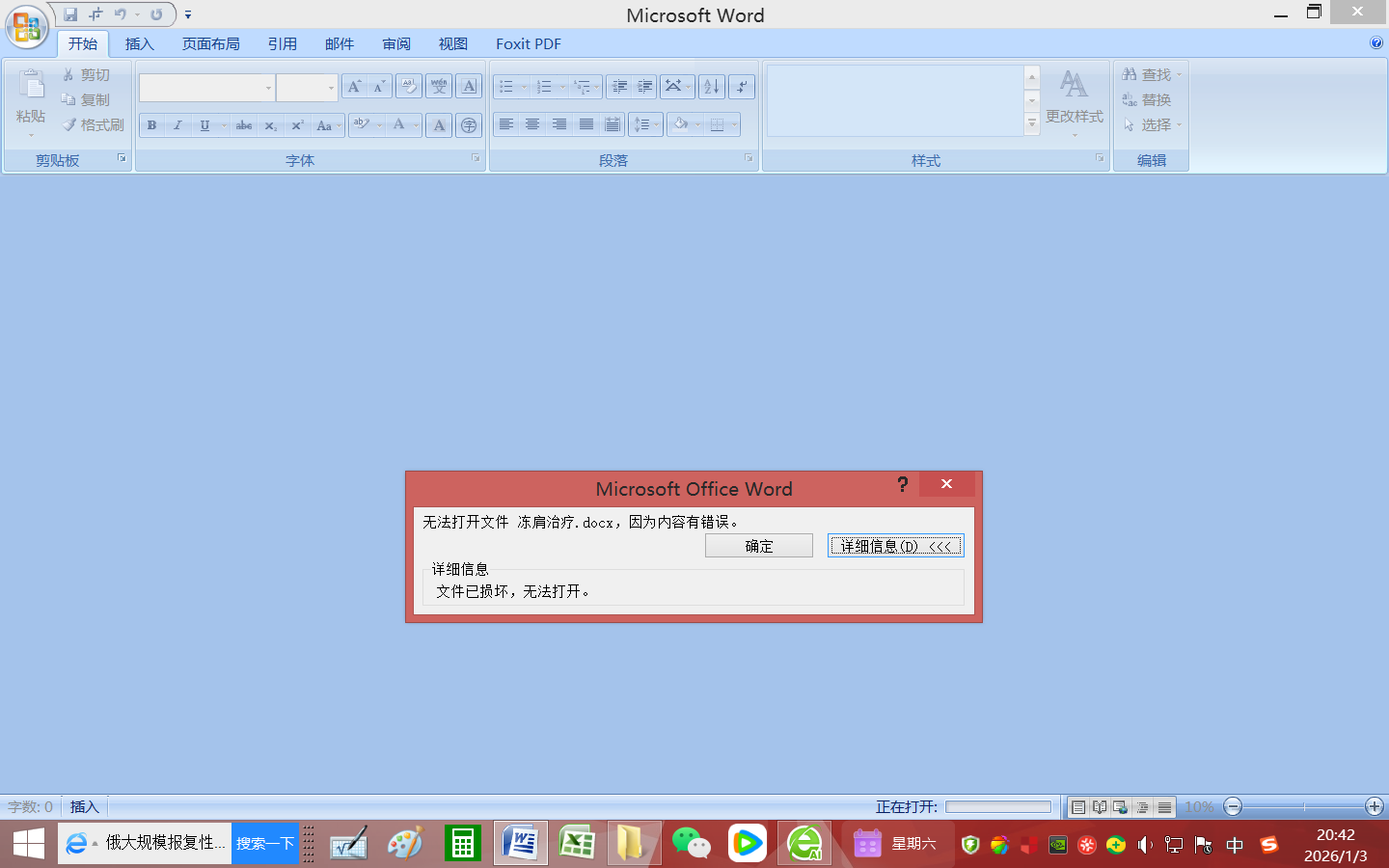Open the 插入 ribbon tab
The height and width of the screenshot is (868, 1389).
pos(140,43)
